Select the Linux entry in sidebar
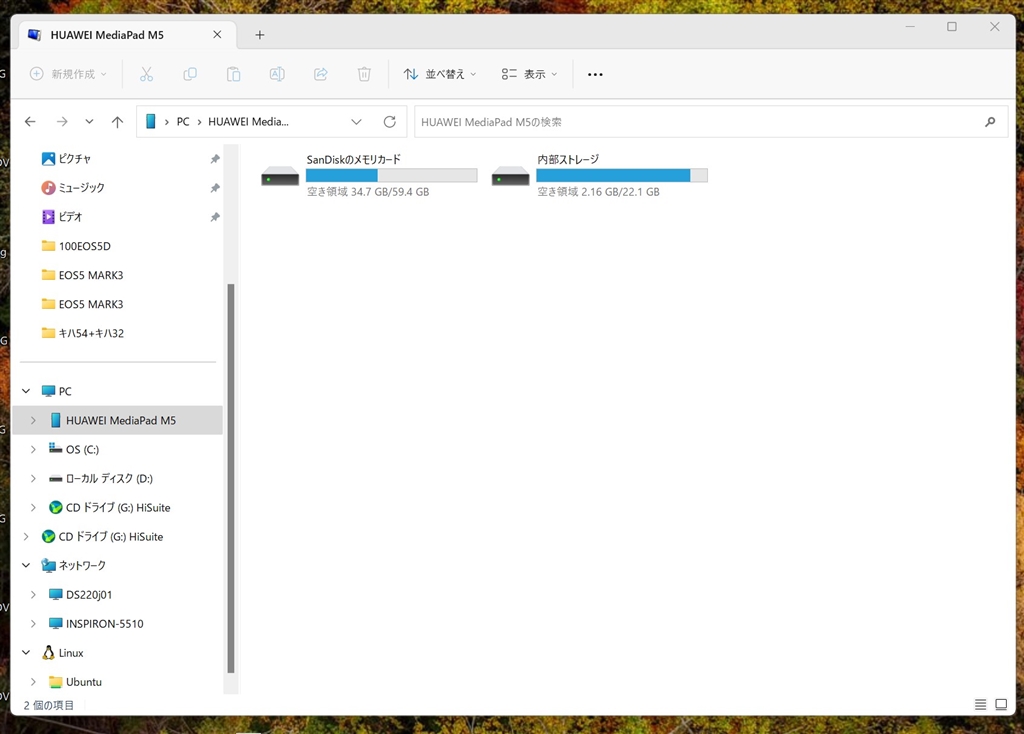 point(71,653)
